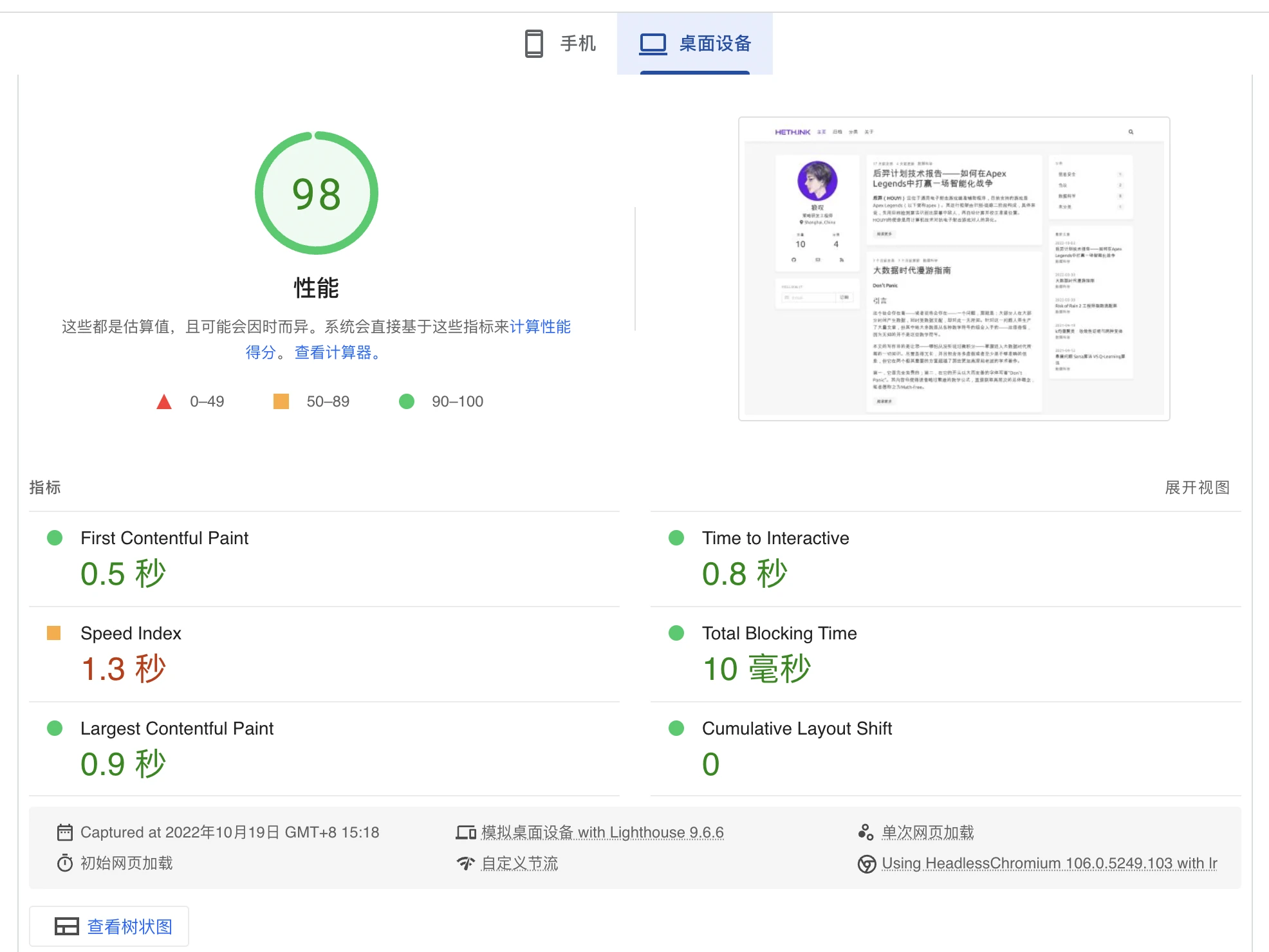Image resolution: width=1269 pixels, height=952 pixels.
Task: Expand the Speed Index metric row
Action: tap(131, 634)
